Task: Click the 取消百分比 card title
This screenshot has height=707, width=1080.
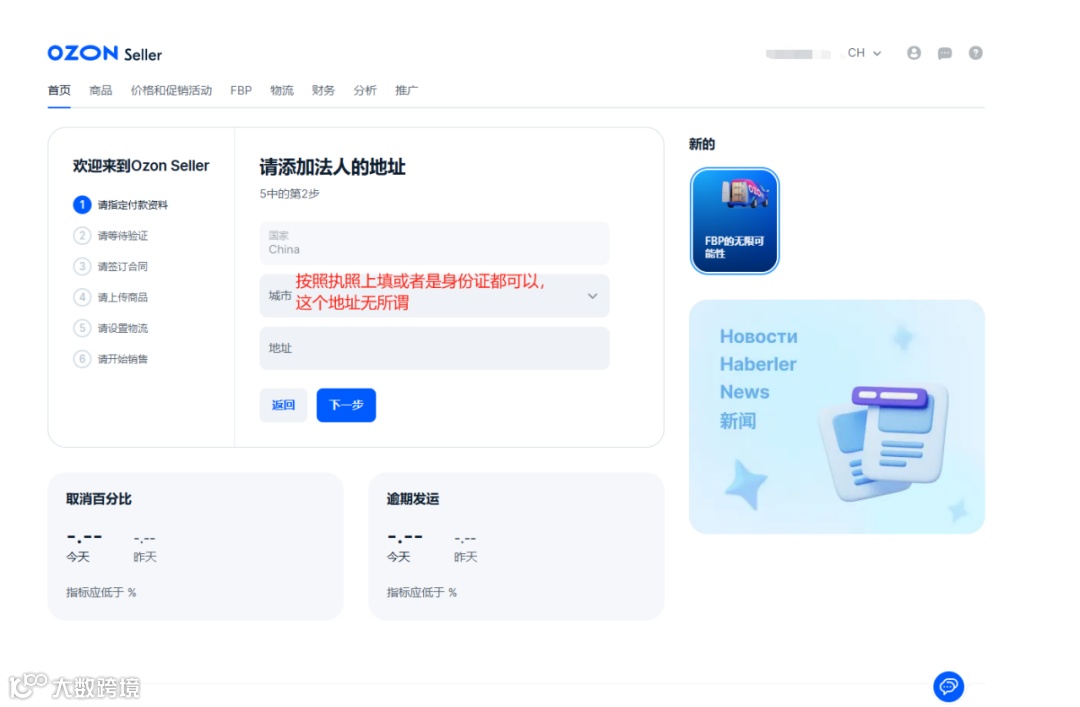Action: pyautogui.click(x=98, y=499)
